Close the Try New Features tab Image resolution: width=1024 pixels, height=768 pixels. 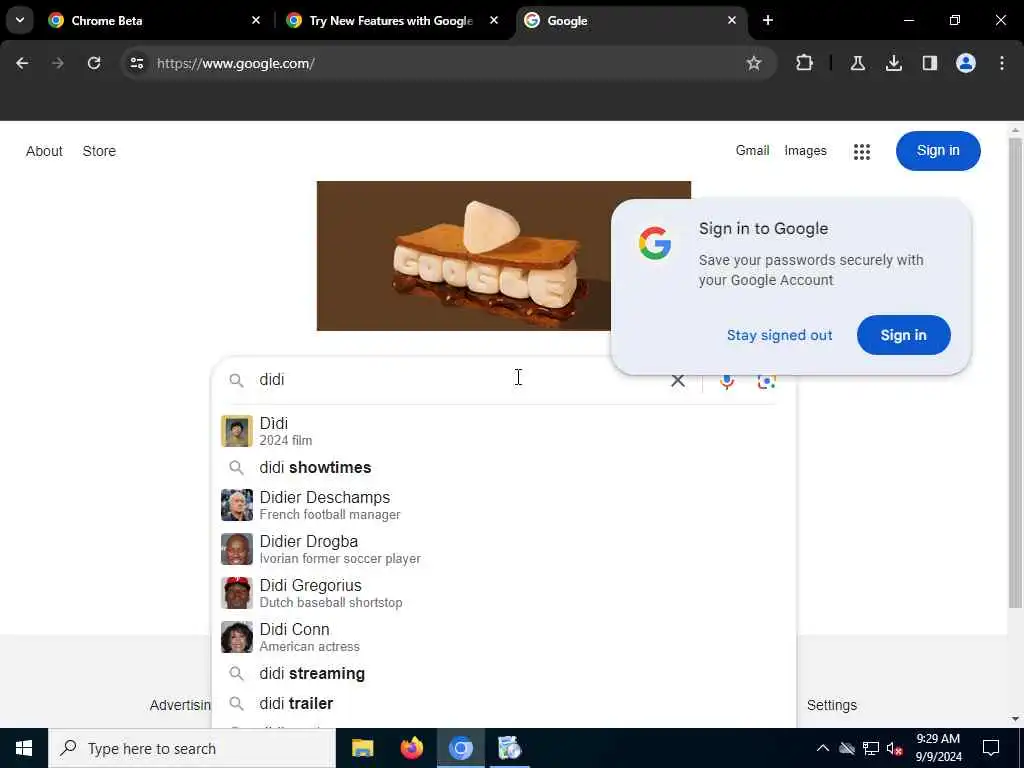click(494, 20)
